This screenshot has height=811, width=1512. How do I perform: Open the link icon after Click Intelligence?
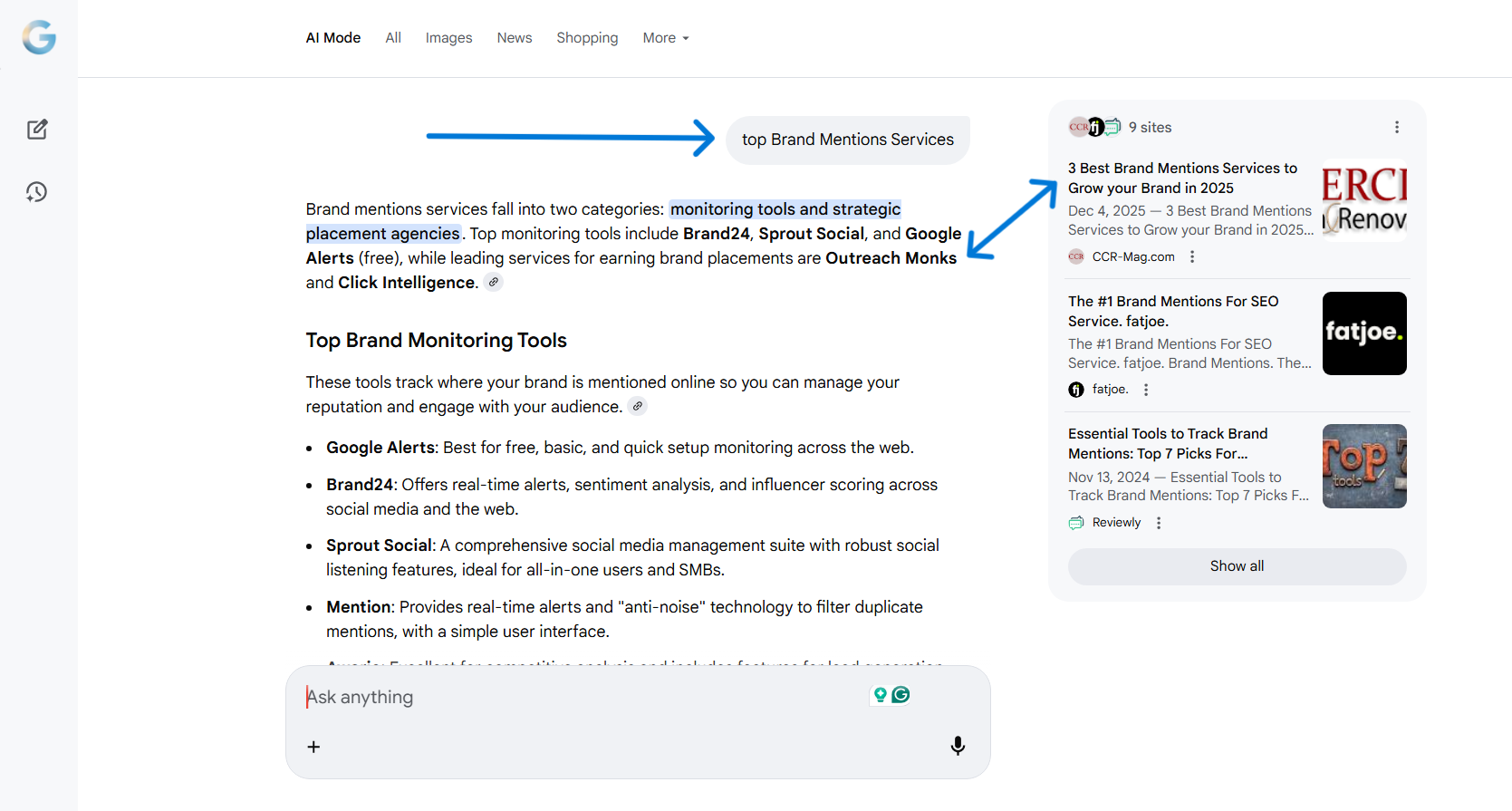coord(493,282)
